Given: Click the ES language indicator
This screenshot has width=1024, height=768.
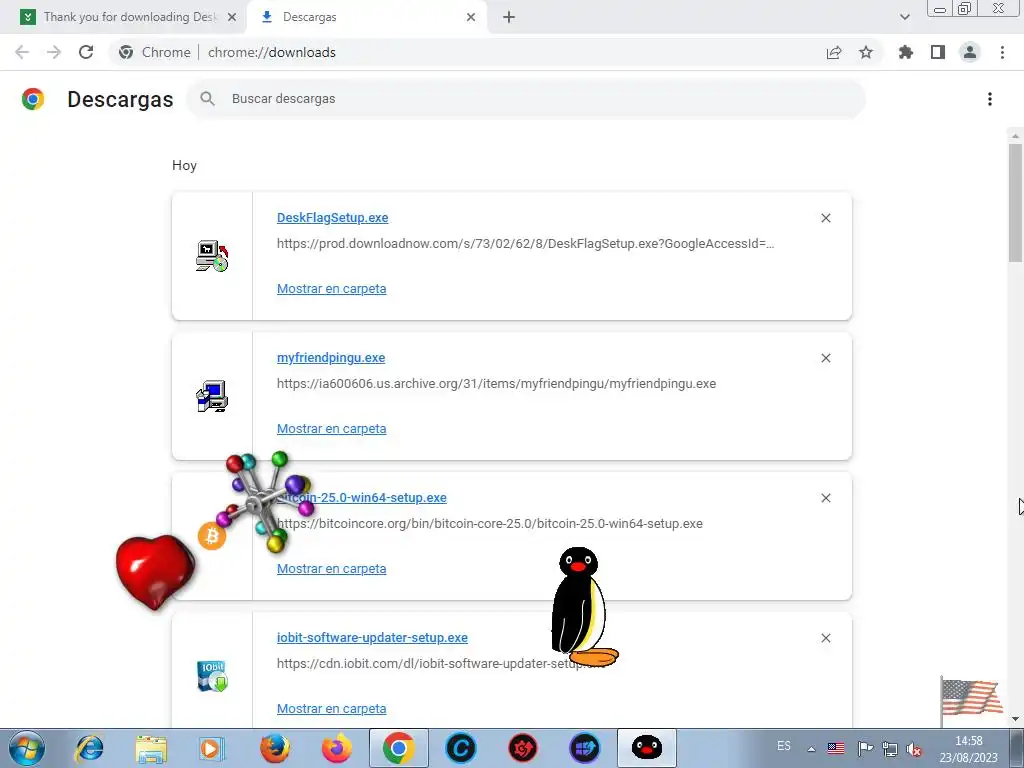Looking at the screenshot, I should click(x=784, y=746).
